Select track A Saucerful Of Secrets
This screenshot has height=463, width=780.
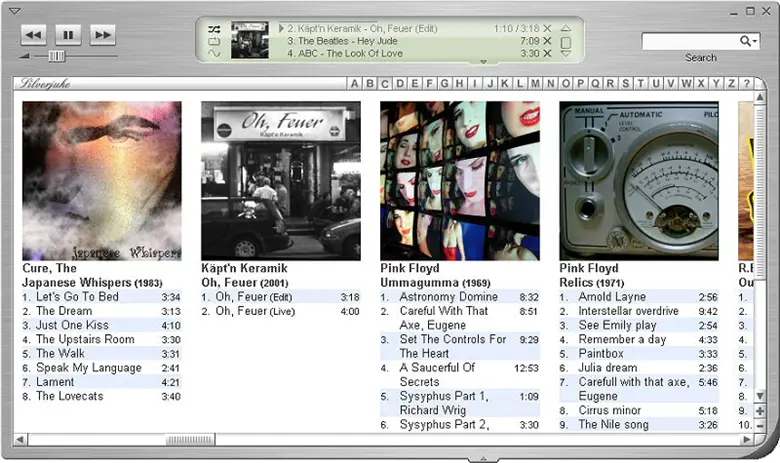coord(460,375)
